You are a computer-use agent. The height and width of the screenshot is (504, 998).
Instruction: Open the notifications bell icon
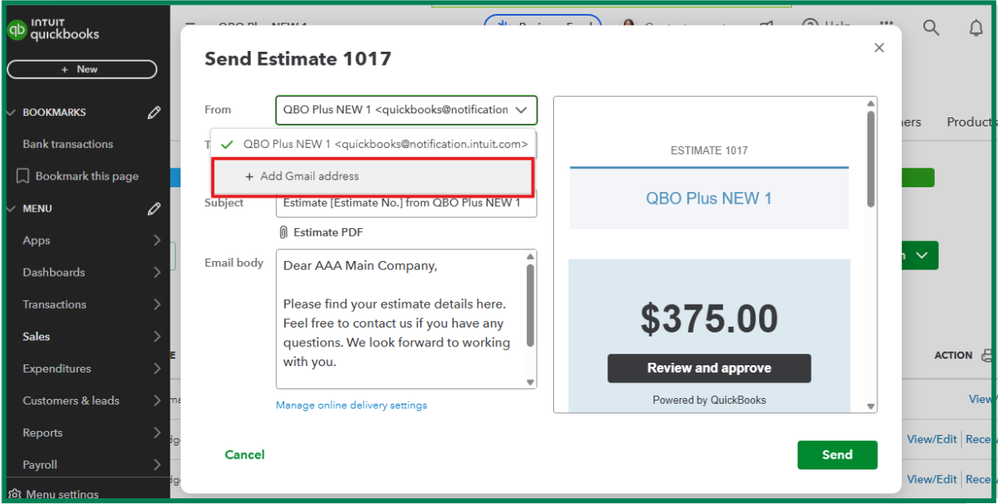tap(976, 28)
